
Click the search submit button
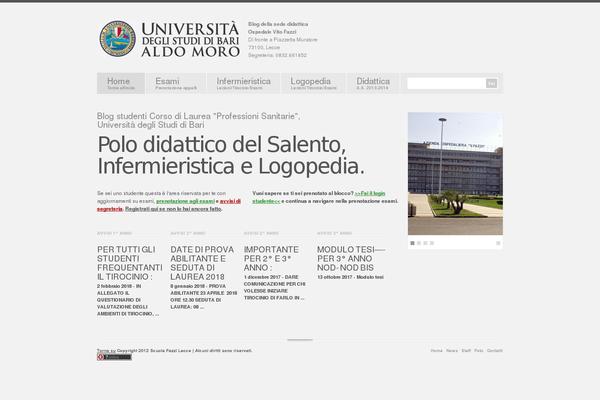point(491,83)
